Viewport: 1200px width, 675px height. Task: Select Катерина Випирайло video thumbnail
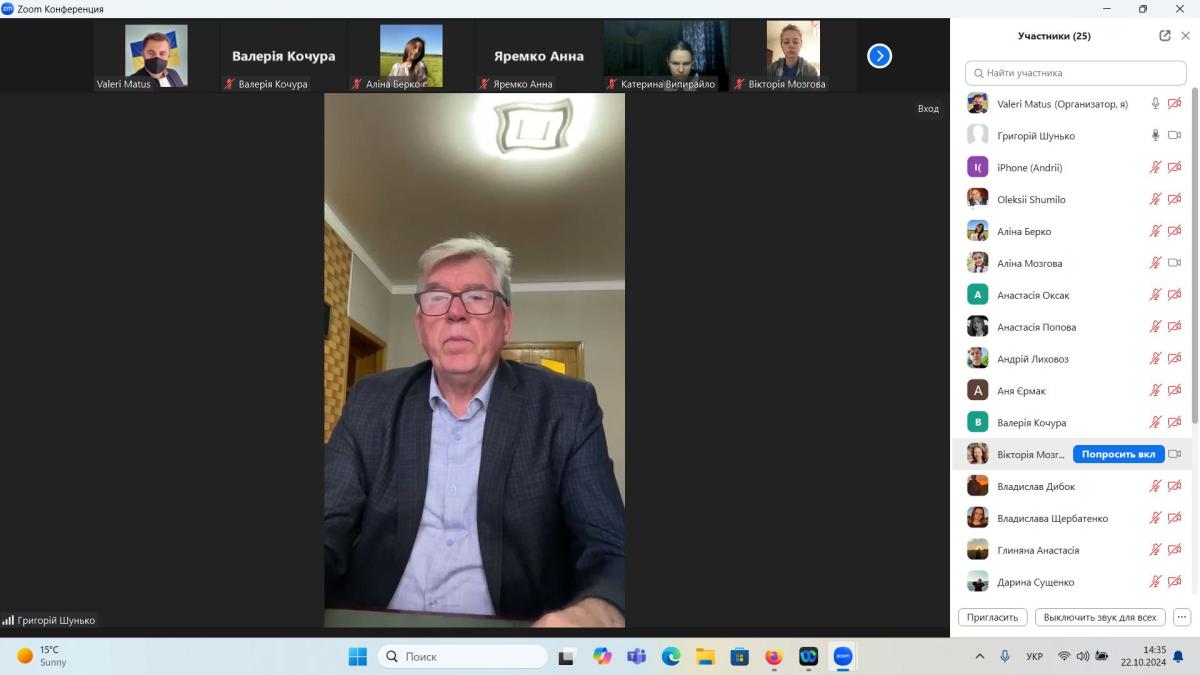click(x=666, y=56)
